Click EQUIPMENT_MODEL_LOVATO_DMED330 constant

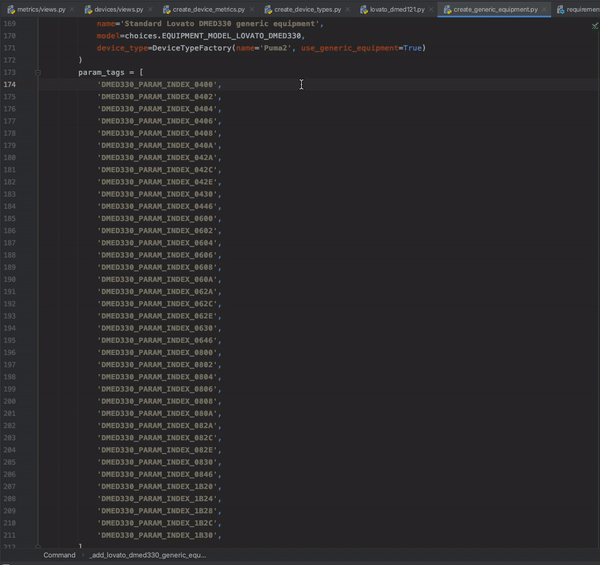[x=232, y=36]
